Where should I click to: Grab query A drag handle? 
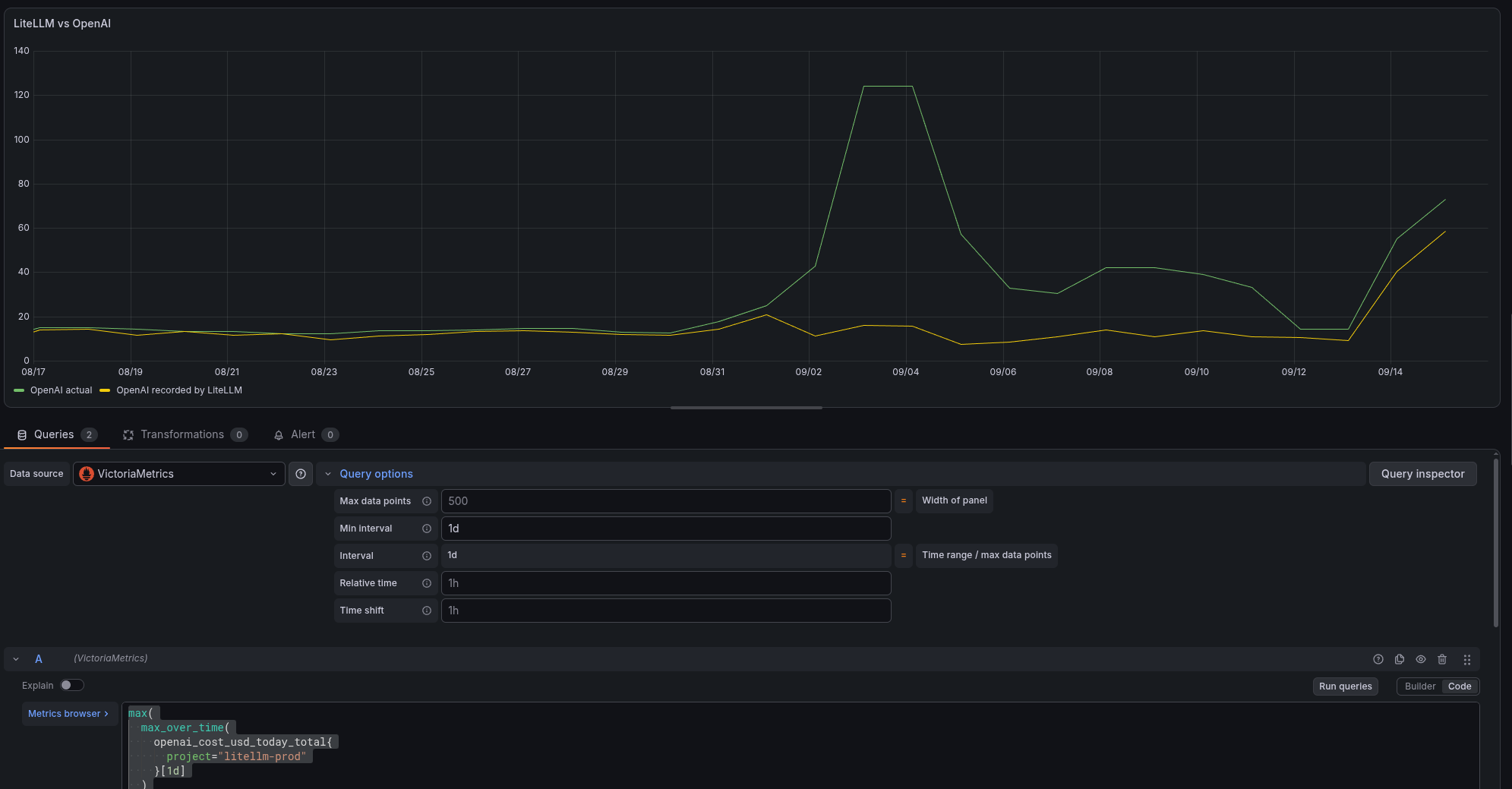[x=1467, y=659]
